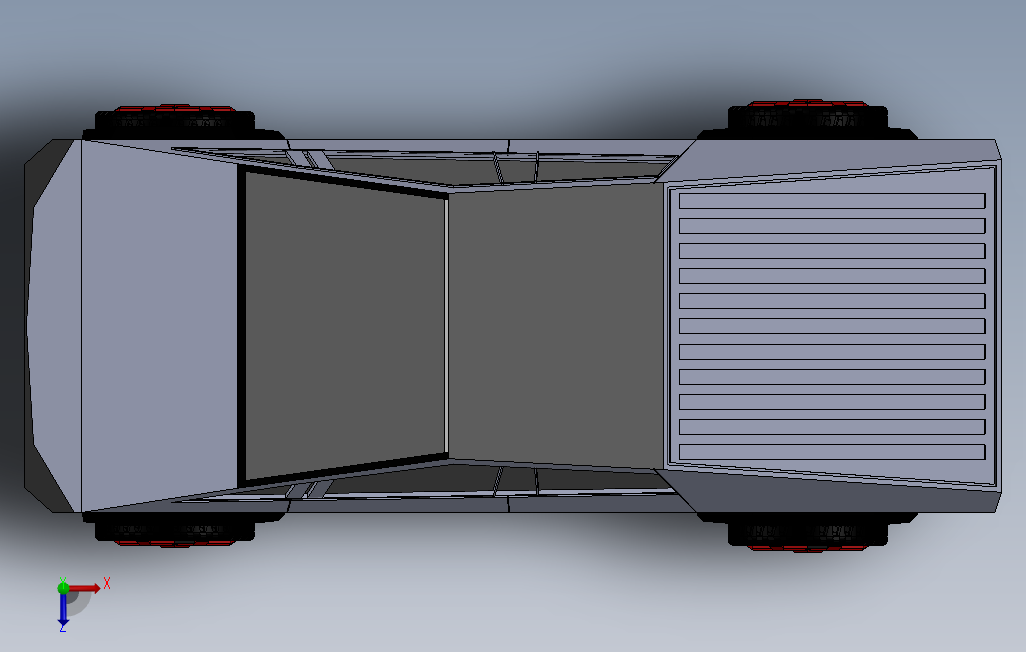Select the dark rear roof glass panel
This screenshot has width=1026, height=652.
click(x=556, y=325)
